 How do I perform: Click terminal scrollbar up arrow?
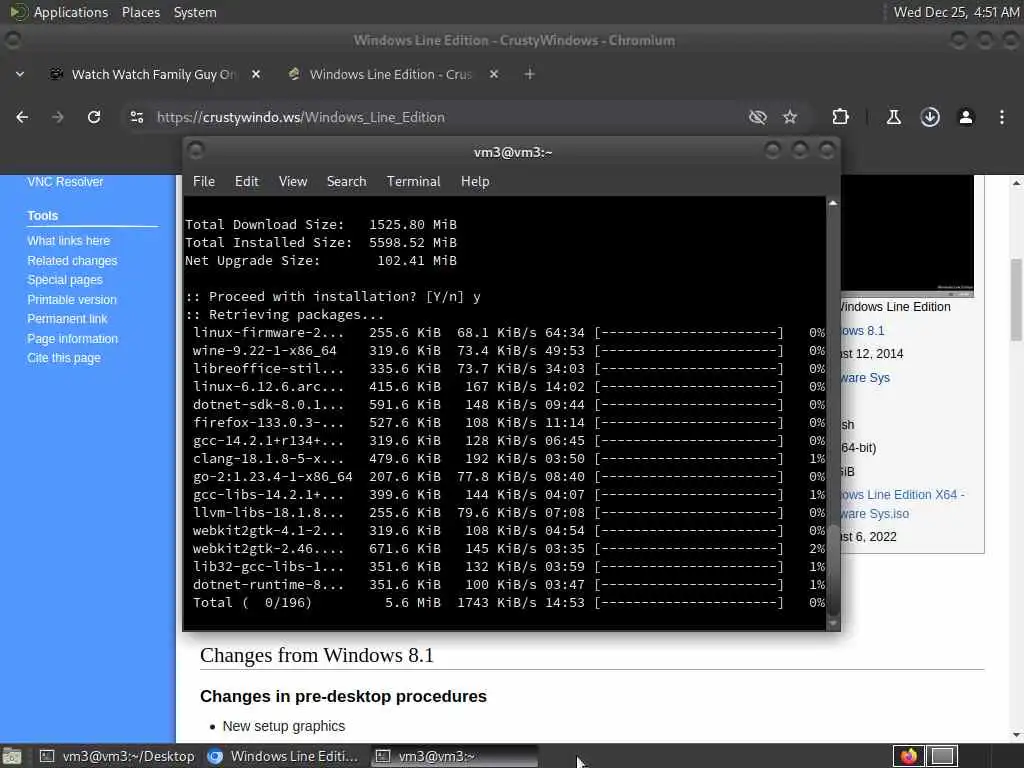833,203
